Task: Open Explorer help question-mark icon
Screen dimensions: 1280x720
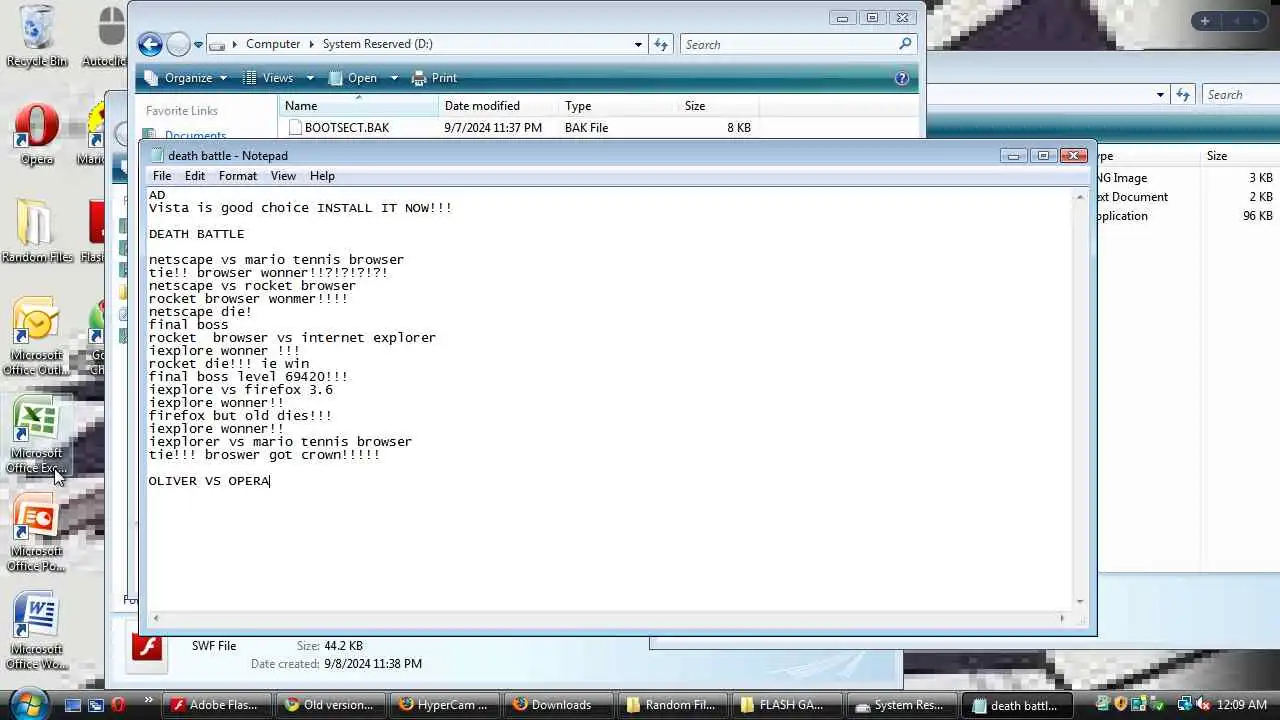Action: pyautogui.click(x=901, y=78)
